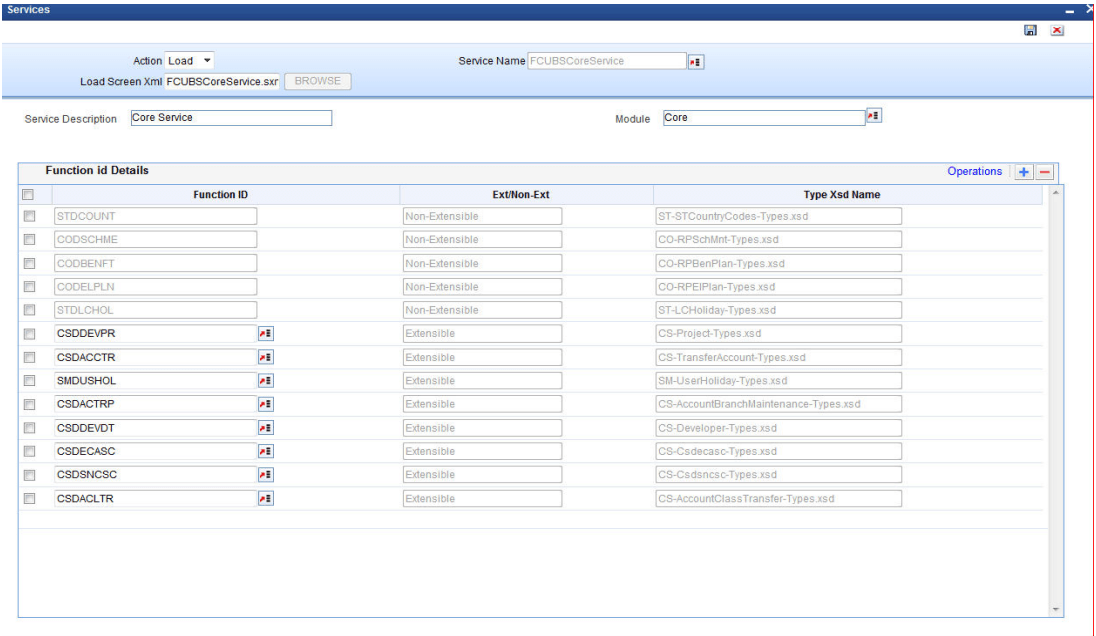The width and height of the screenshot is (1096, 636).
Task: Open the Module lookup icon
Action: 874,115
